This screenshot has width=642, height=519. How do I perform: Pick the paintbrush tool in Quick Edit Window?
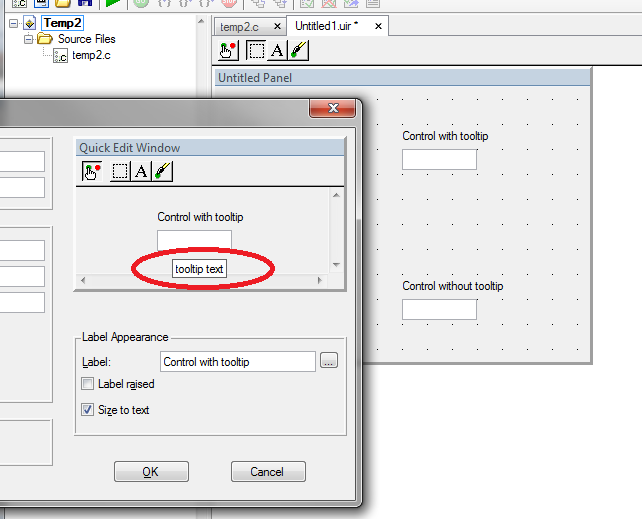(x=163, y=171)
